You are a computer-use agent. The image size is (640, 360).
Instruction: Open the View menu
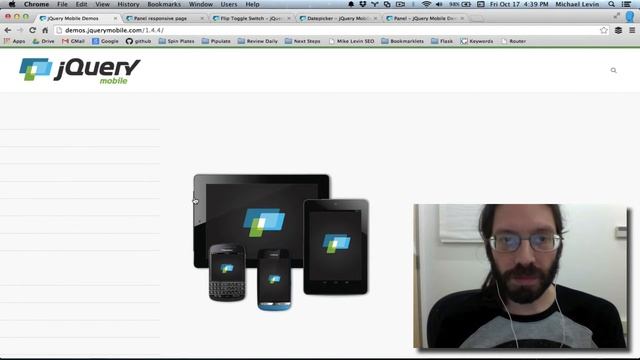tap(102, 4)
